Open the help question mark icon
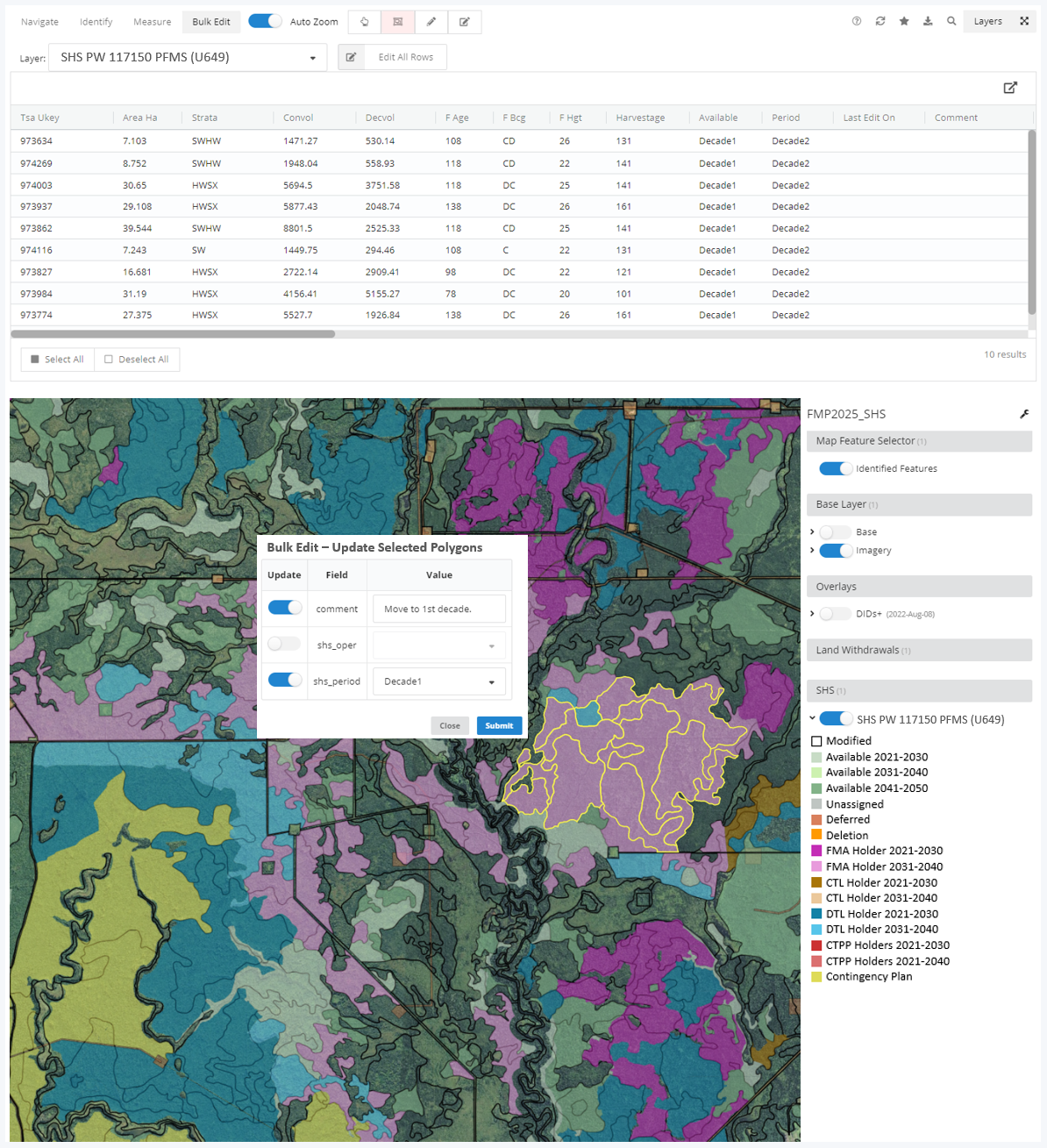 [857, 21]
